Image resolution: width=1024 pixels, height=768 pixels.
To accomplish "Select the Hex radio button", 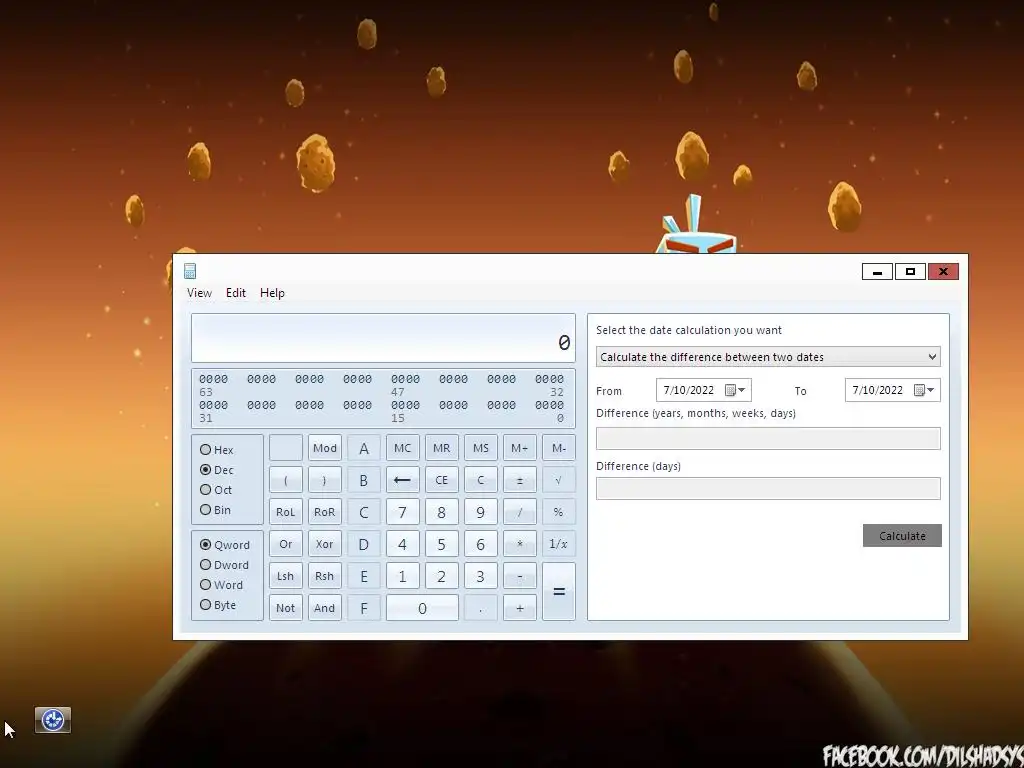I will coord(206,449).
